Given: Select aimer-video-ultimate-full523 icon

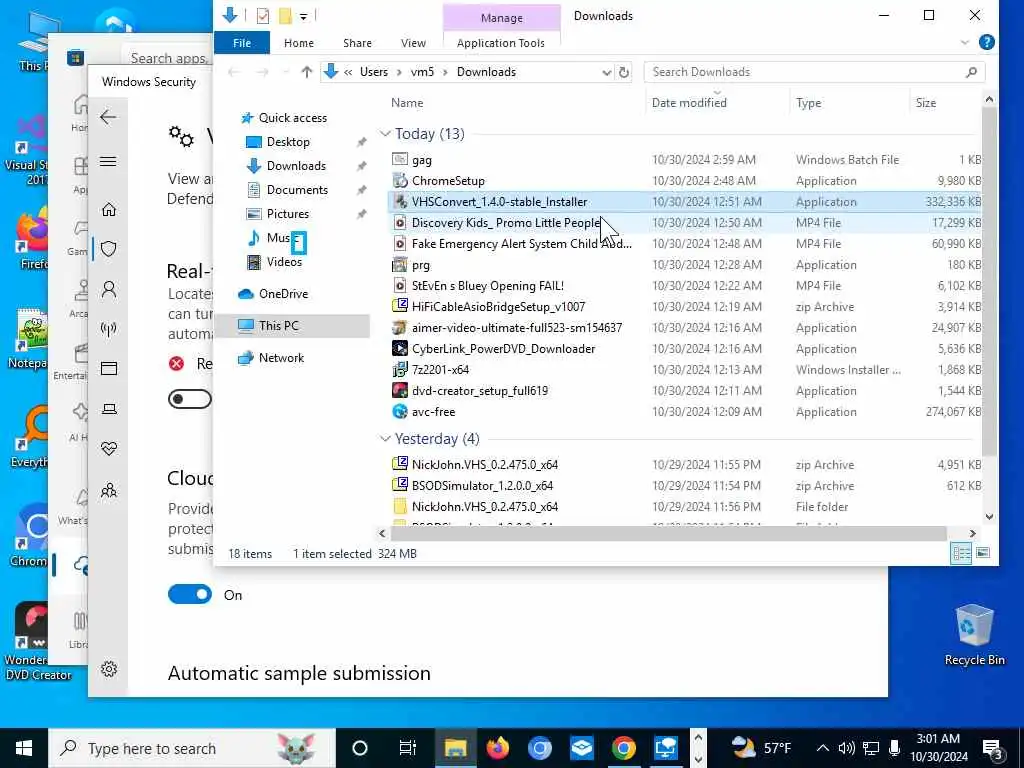Looking at the screenshot, I should click(x=400, y=328).
